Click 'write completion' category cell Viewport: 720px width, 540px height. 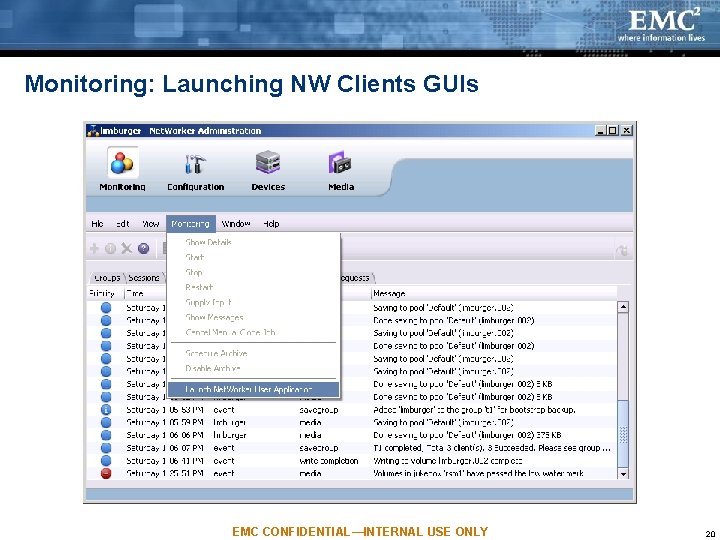328,461
